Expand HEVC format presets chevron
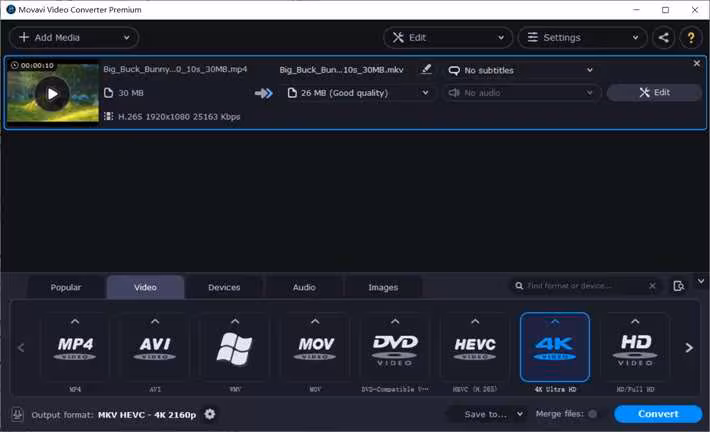 click(475, 322)
